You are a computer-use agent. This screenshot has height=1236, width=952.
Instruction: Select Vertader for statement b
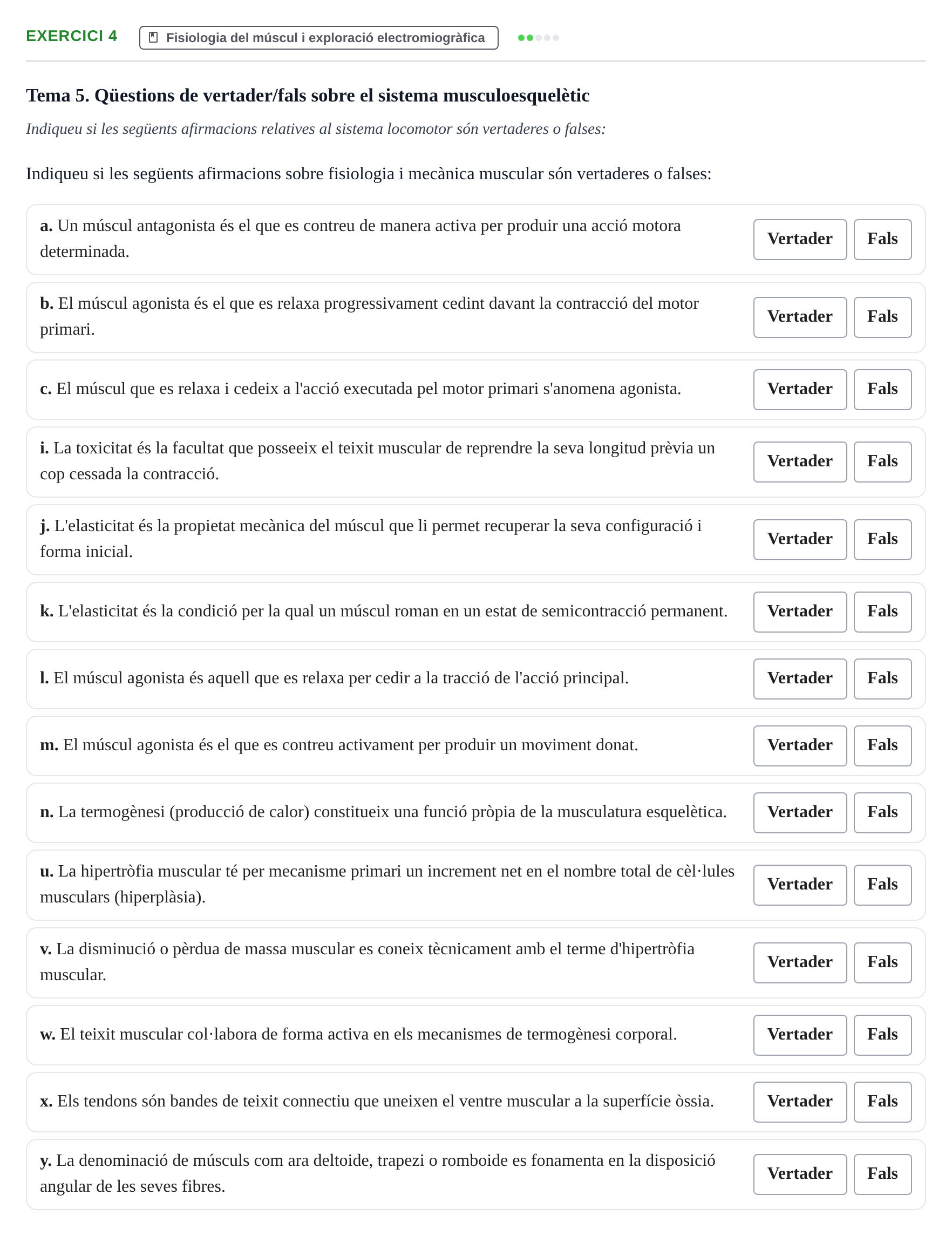click(x=799, y=317)
